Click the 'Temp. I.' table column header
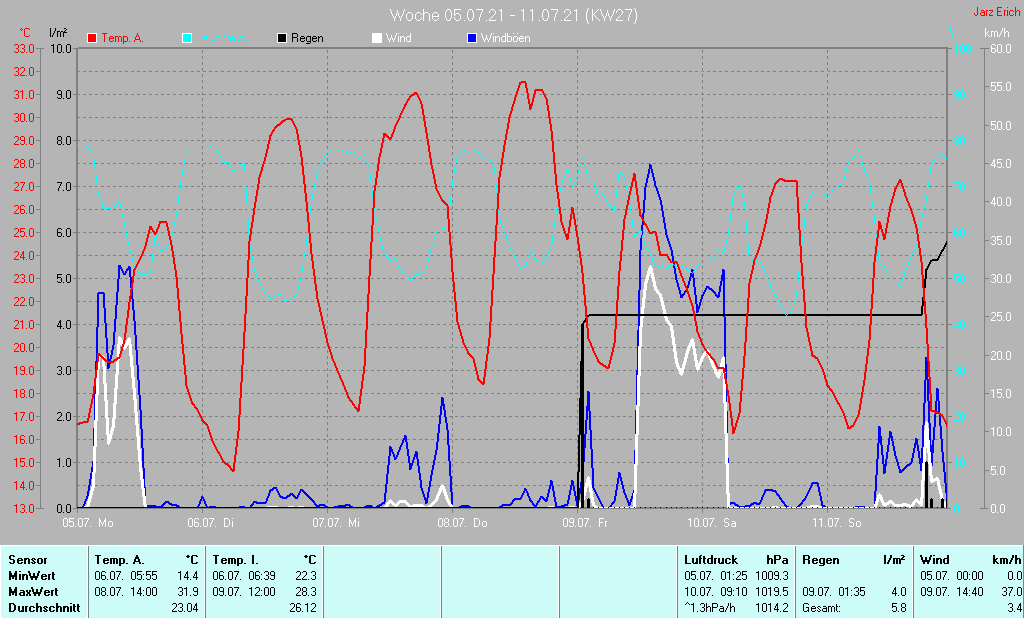Image resolution: width=1024 pixels, height=618 pixels. tap(235, 560)
